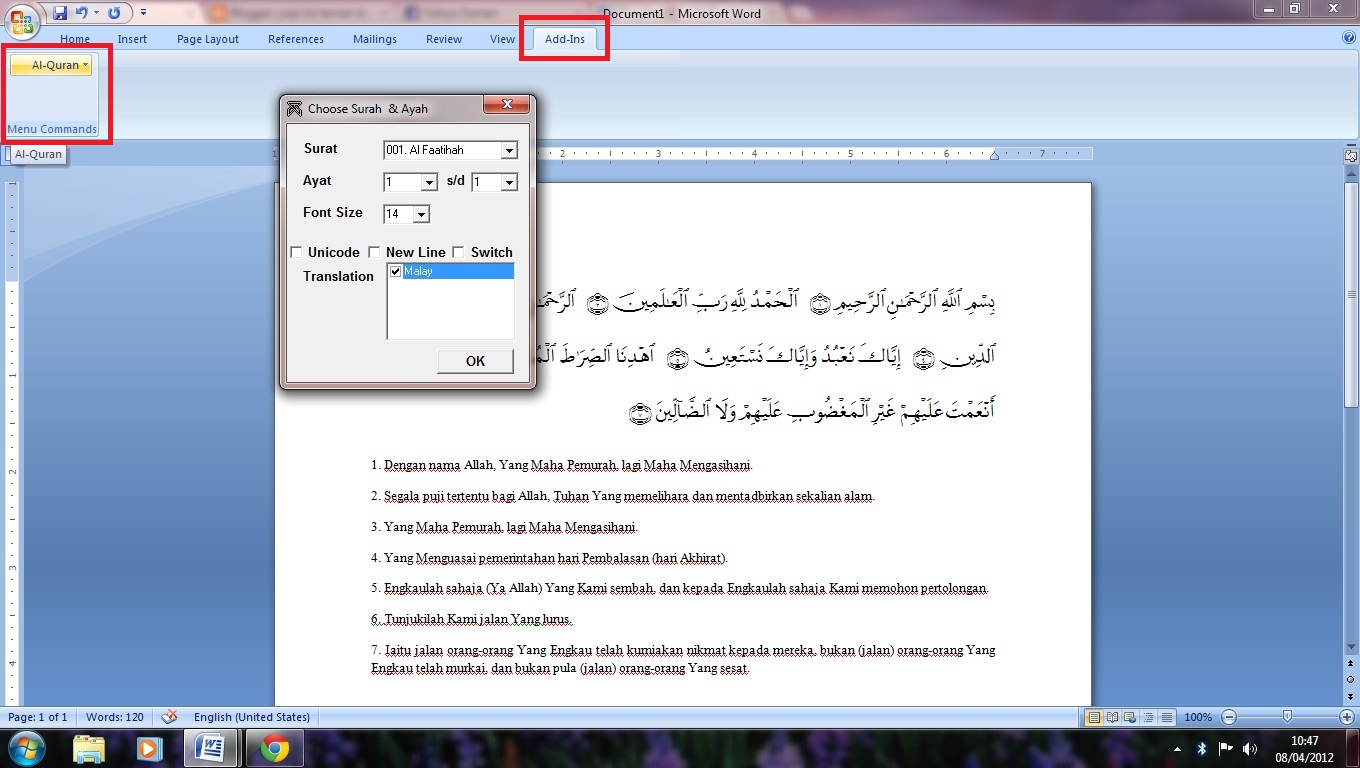Enable the Switch checkbox
Viewport: 1360px width, 768px height.
coord(459,252)
